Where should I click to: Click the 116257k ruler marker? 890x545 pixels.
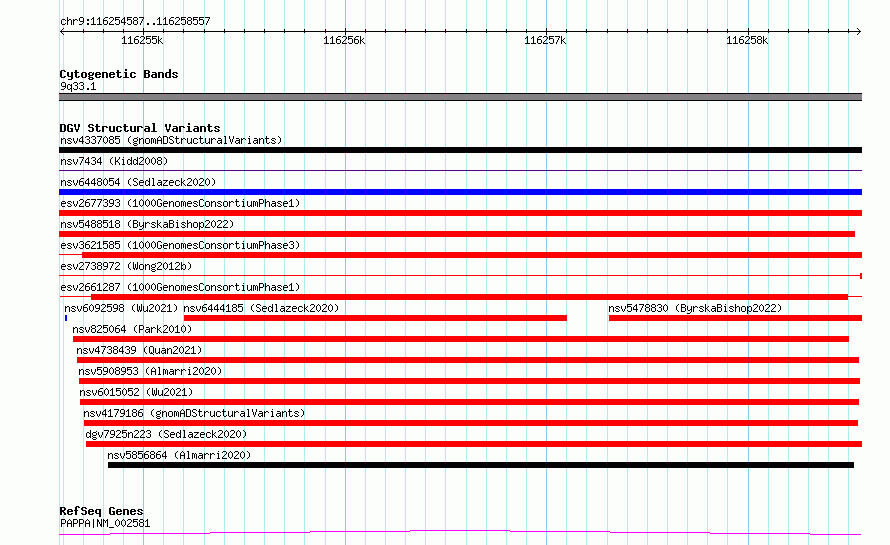[x=545, y=40]
